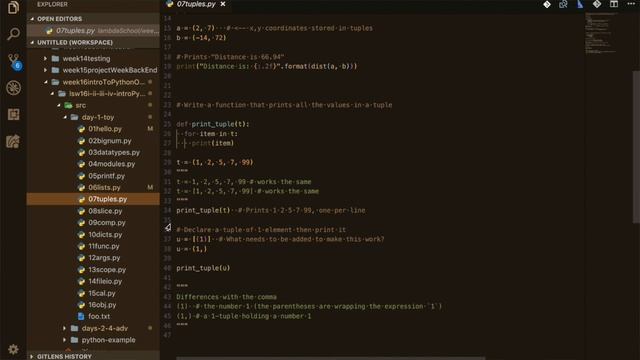Expand the days-2-4-adv folder
The height and width of the screenshot is (360, 640).
93,328
